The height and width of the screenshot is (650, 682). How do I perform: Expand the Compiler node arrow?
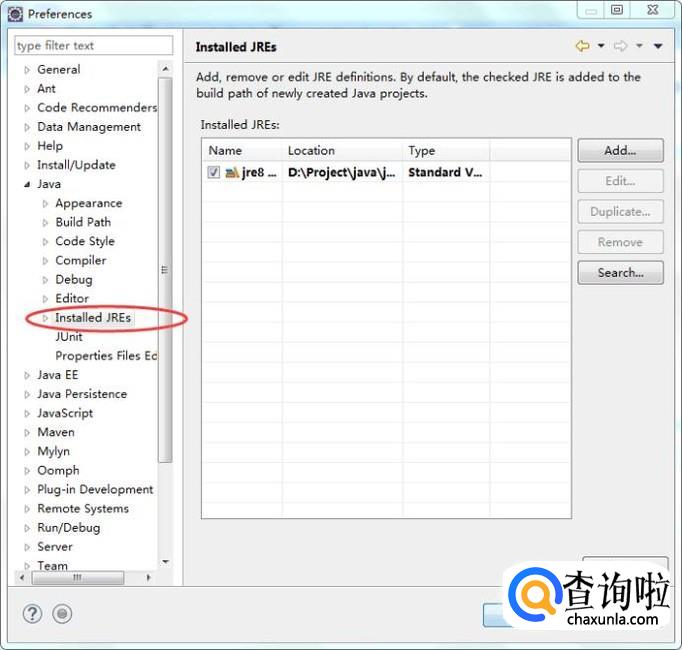(45, 261)
